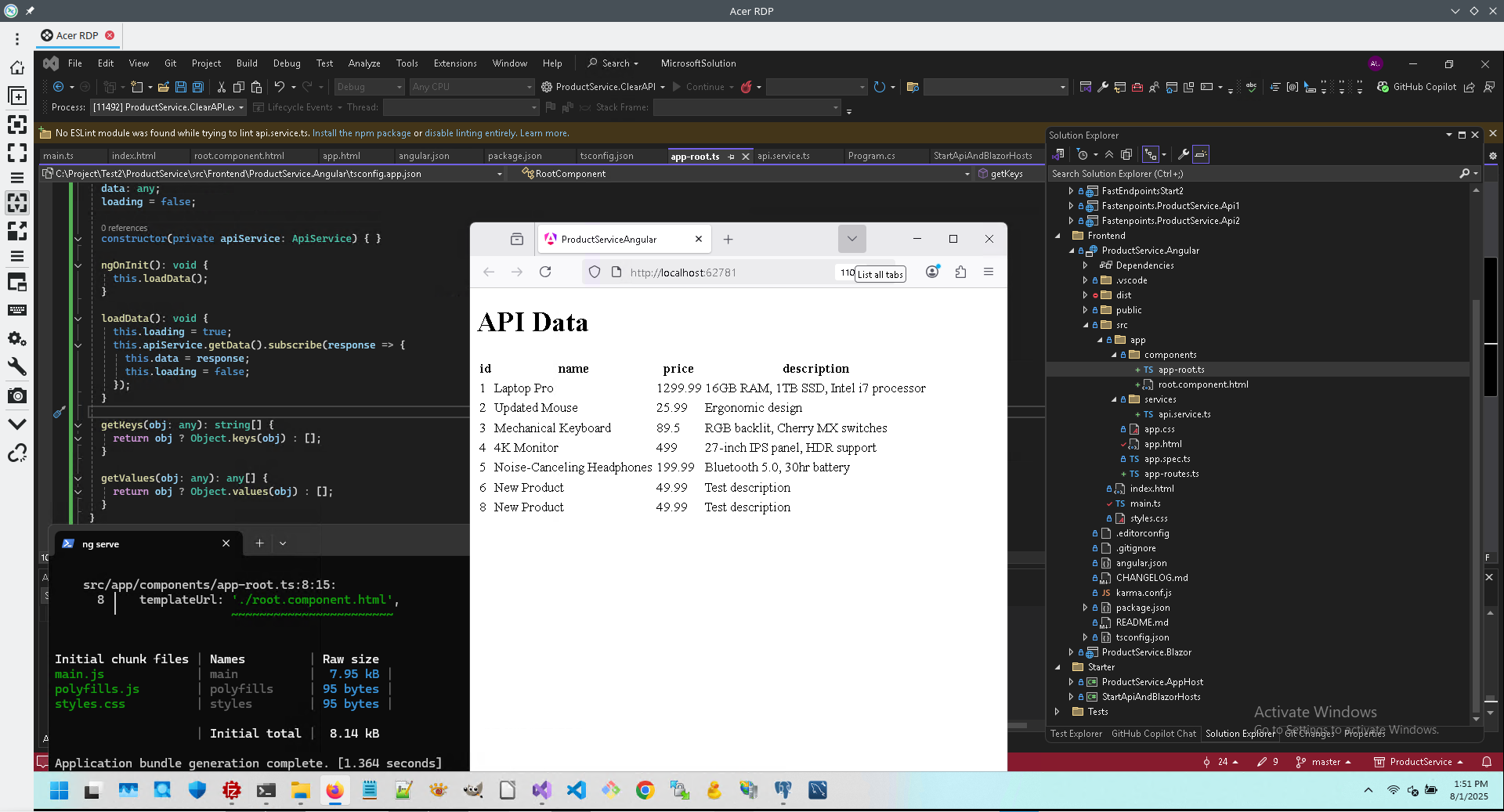
Task: Expand the Tests folder in Solution Explorer
Action: [1057, 712]
